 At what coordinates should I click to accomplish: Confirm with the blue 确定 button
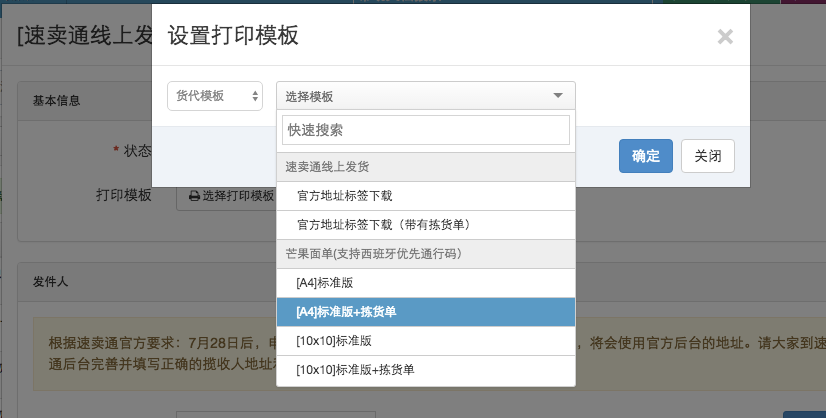[646, 156]
